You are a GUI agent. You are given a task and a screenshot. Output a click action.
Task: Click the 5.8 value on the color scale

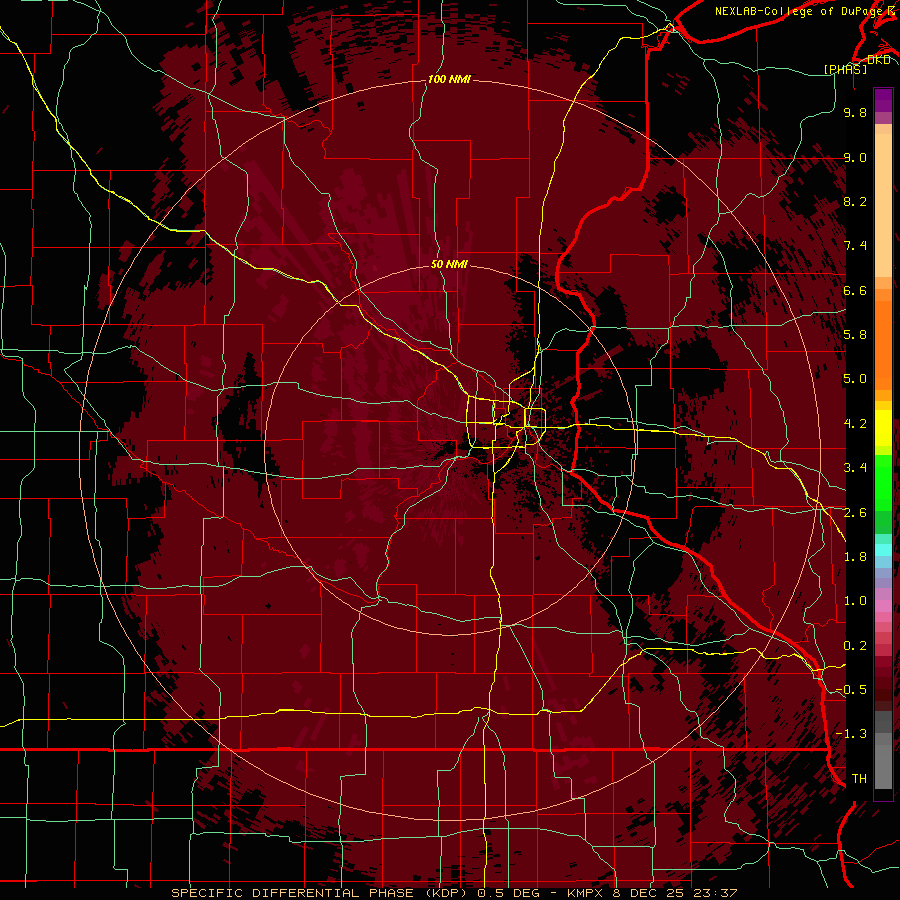pyautogui.click(x=855, y=335)
